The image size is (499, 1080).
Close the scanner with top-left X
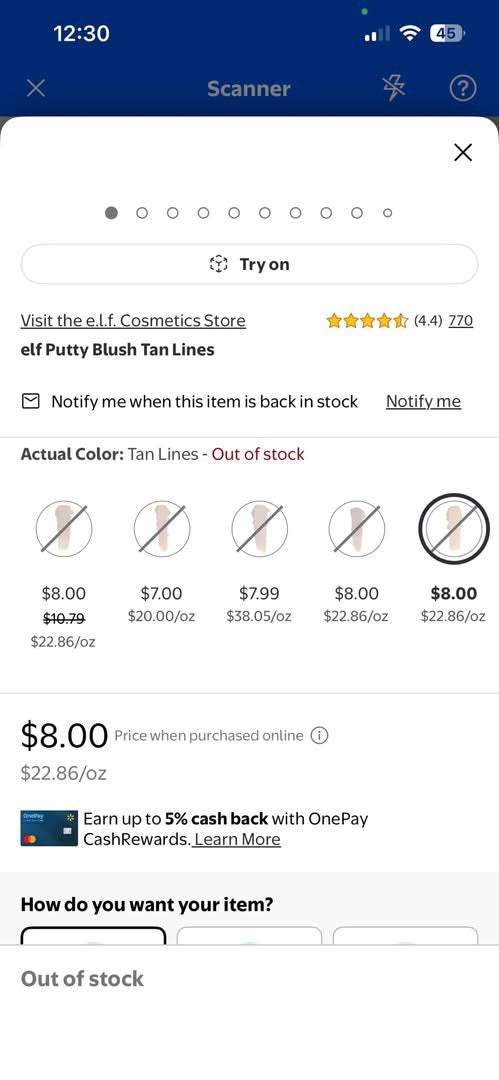[36, 88]
